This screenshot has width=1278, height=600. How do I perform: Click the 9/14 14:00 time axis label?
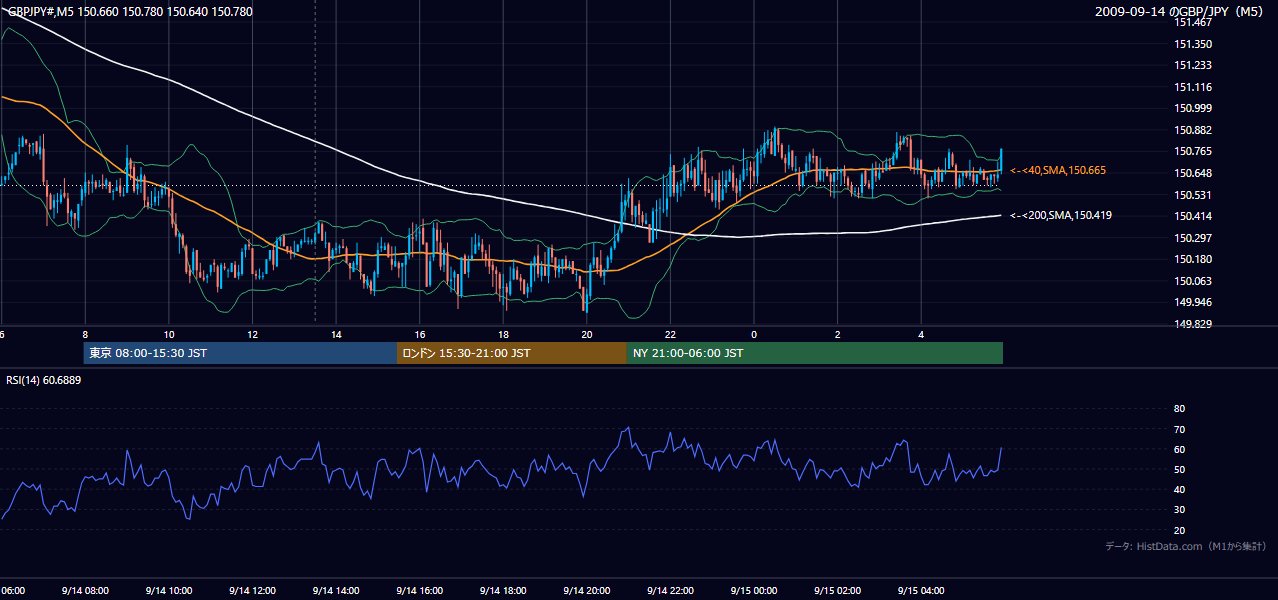[336, 590]
